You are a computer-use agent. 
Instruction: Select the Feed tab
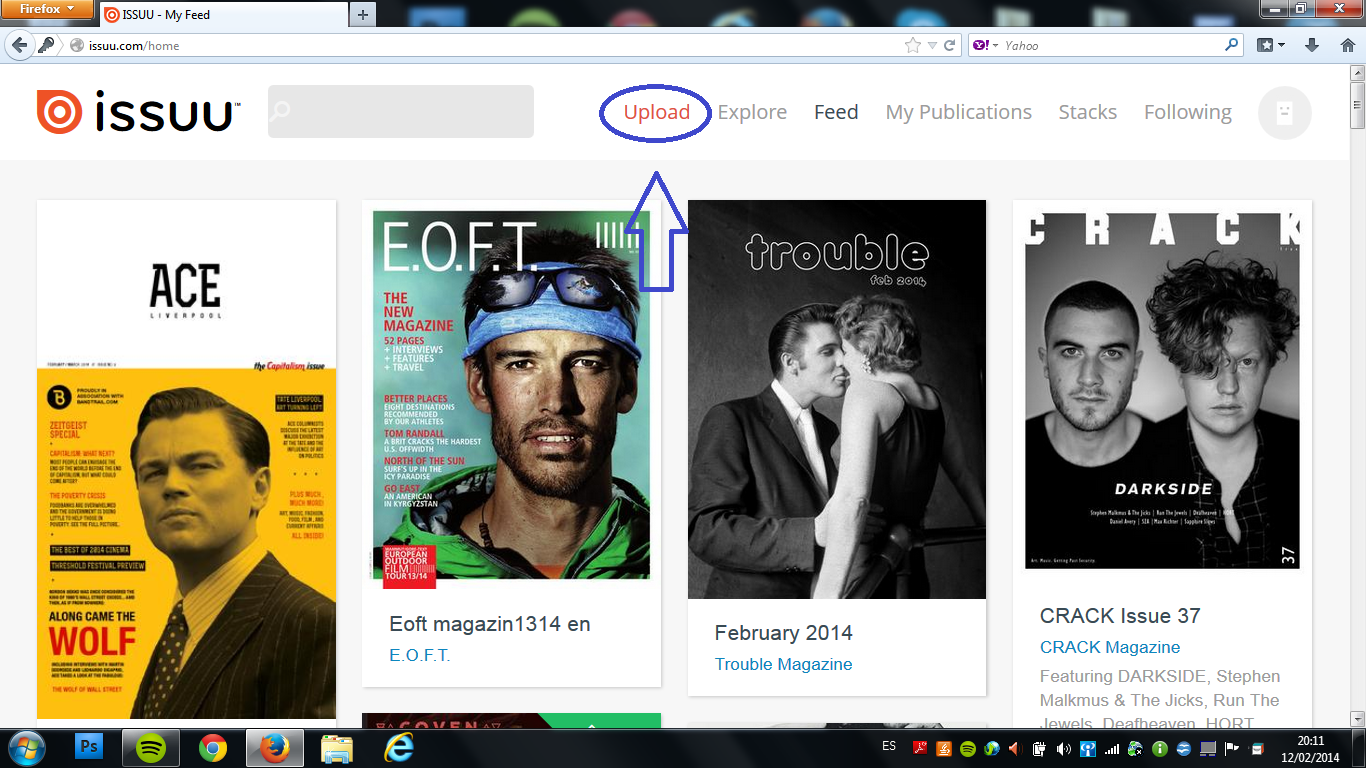[x=836, y=112]
